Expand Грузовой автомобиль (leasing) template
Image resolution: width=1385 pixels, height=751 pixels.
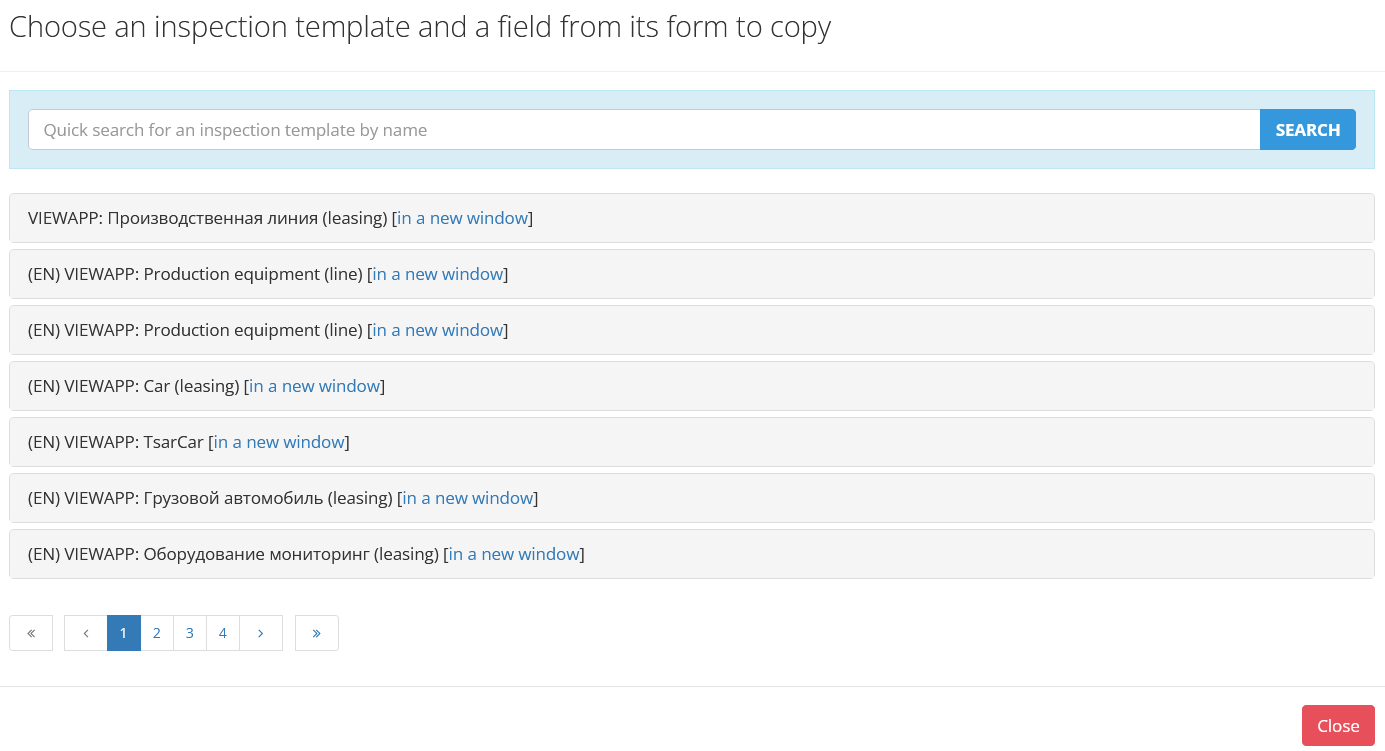(692, 498)
